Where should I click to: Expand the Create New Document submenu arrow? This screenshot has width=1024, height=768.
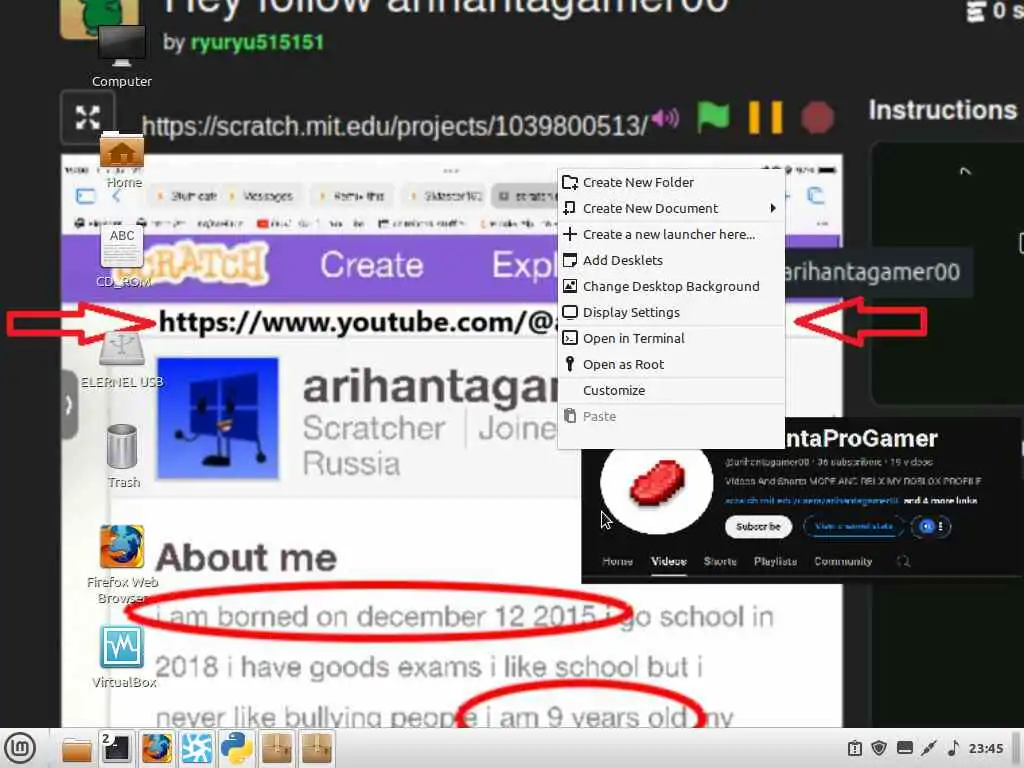point(773,208)
